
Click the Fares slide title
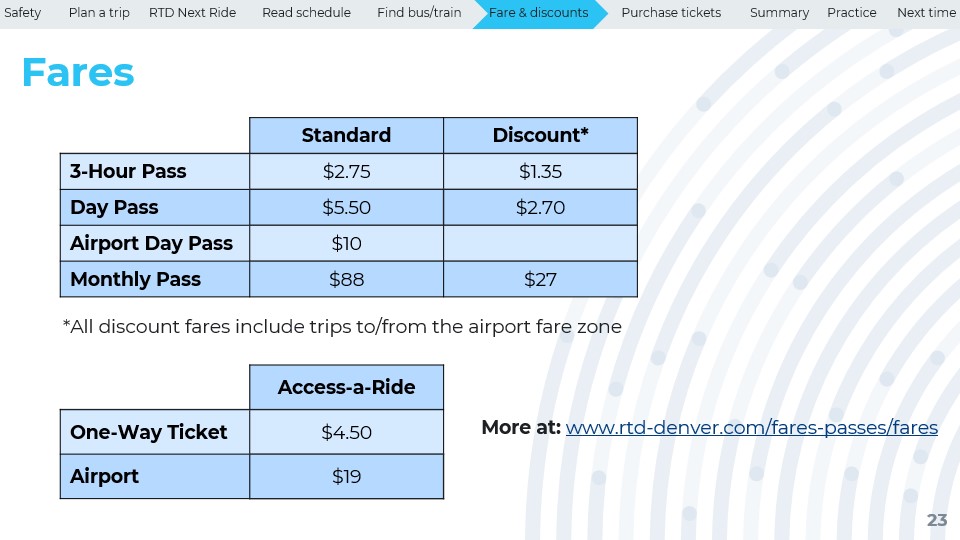(78, 74)
